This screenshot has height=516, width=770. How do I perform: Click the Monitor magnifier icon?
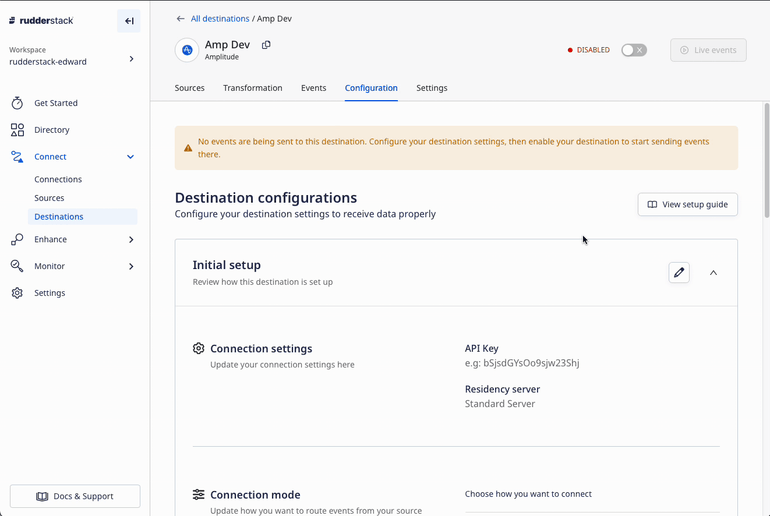(x=17, y=266)
